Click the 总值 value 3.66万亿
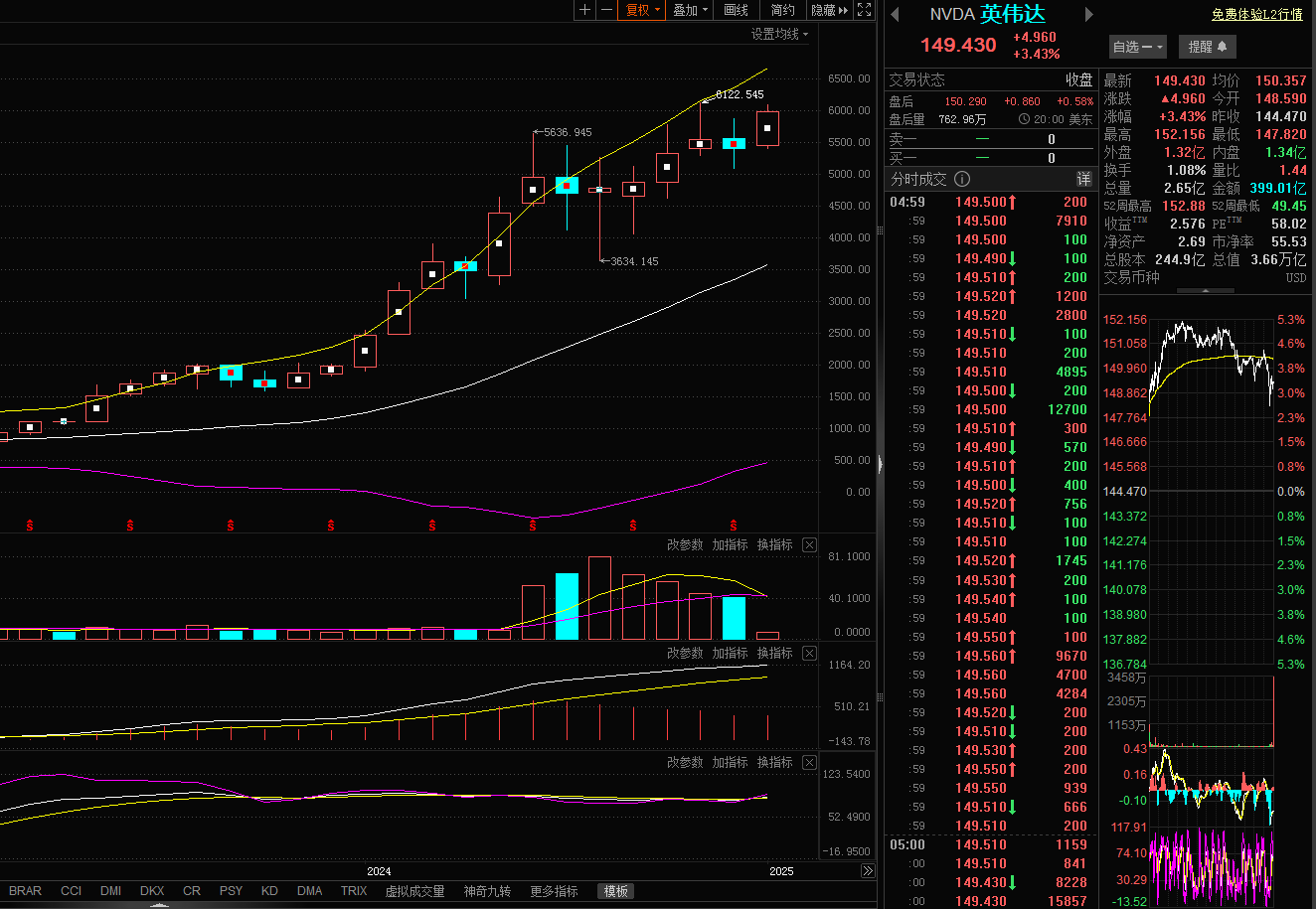 1279,259
